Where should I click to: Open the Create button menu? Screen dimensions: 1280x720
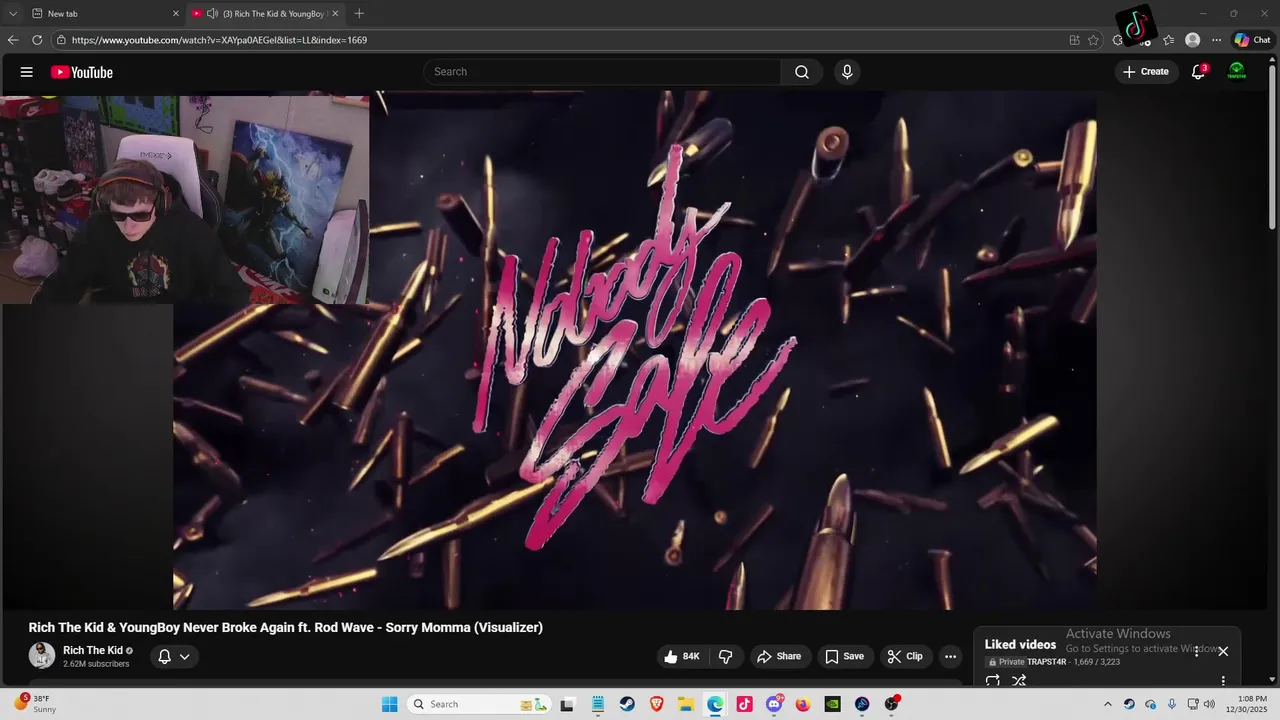pyautogui.click(x=1146, y=72)
